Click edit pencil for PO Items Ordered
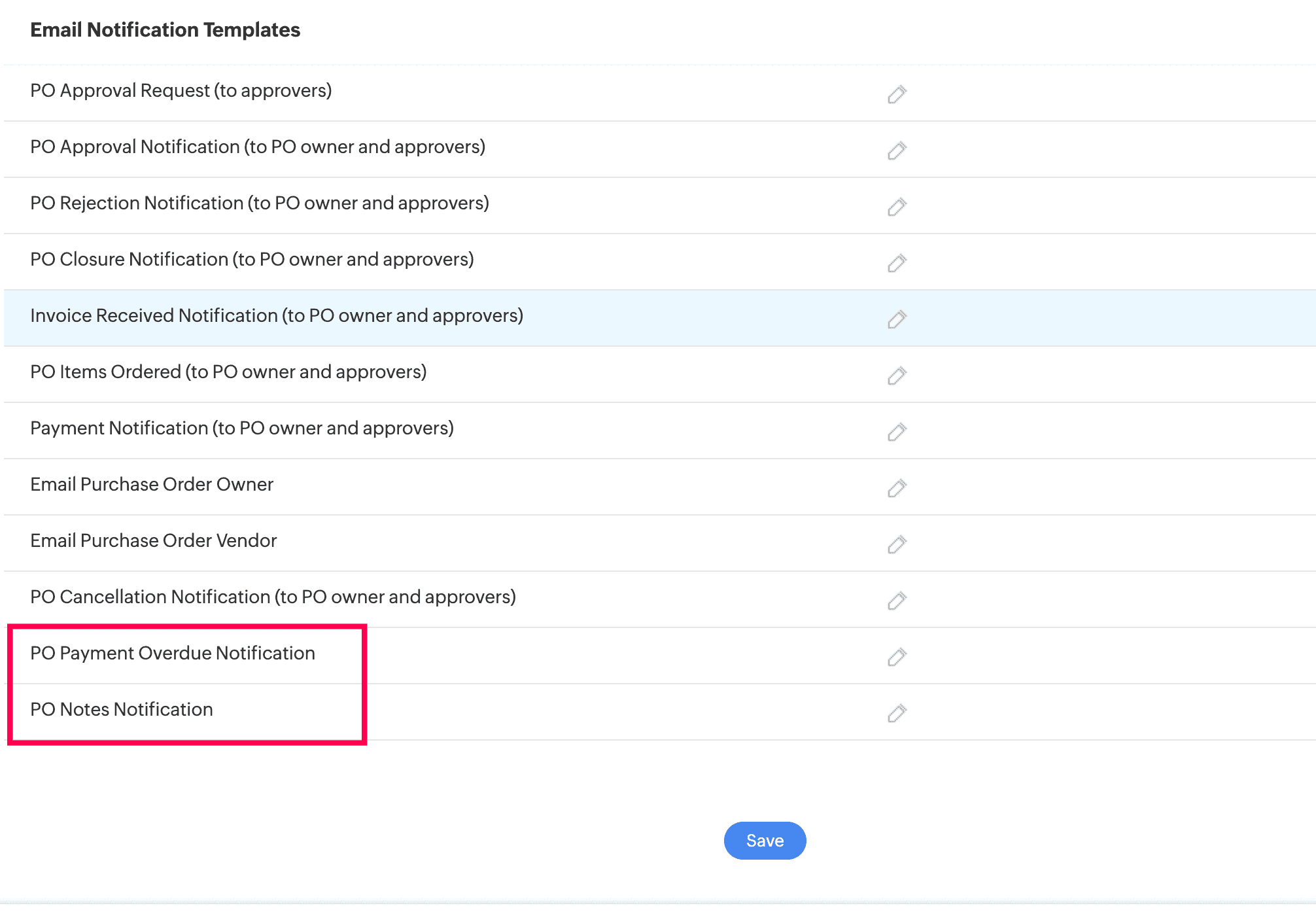 tap(897, 376)
